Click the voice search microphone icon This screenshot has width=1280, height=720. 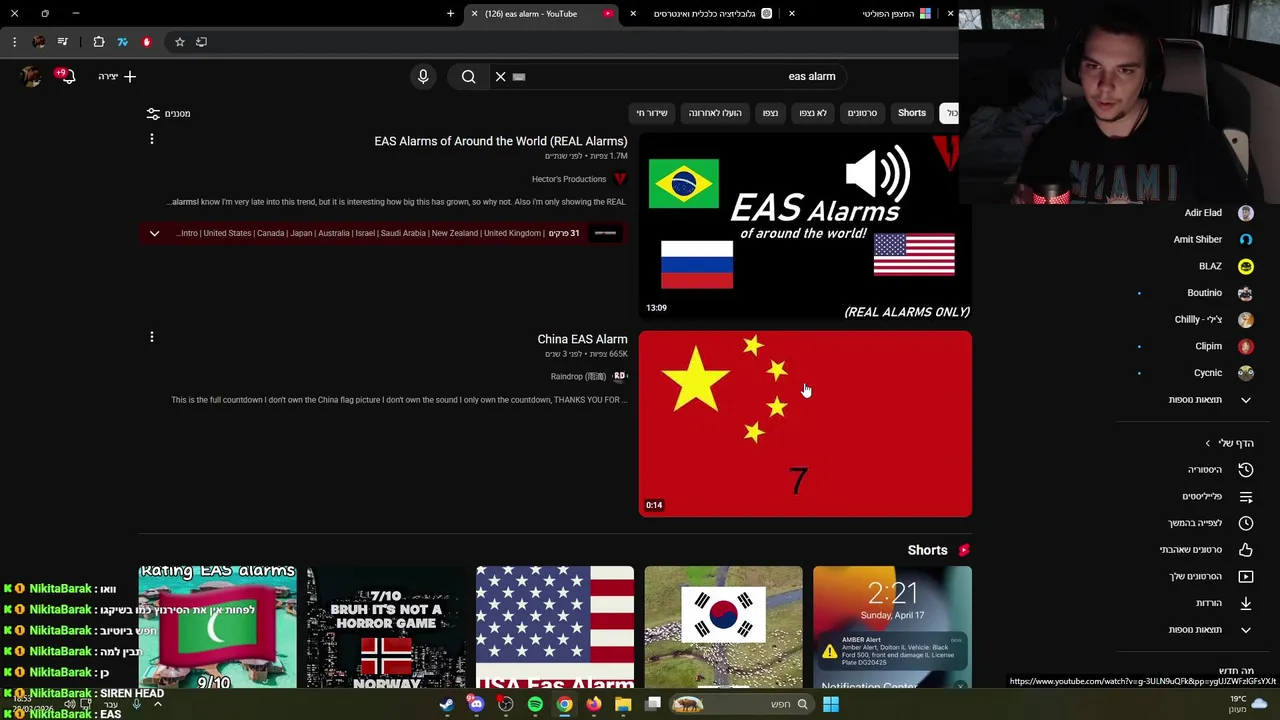423,76
